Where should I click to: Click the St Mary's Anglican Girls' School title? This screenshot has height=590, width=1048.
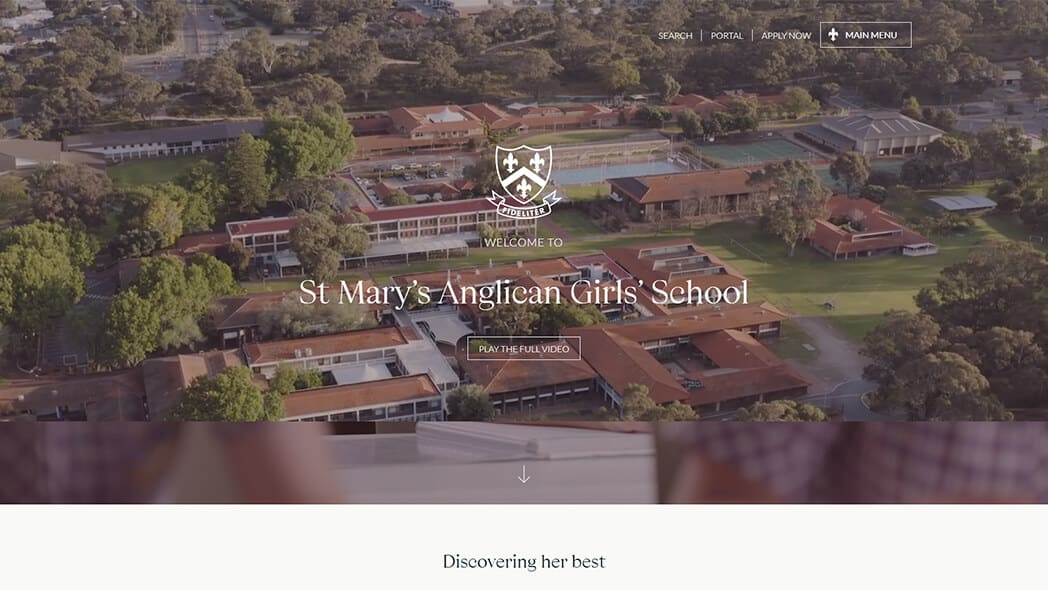pos(523,293)
